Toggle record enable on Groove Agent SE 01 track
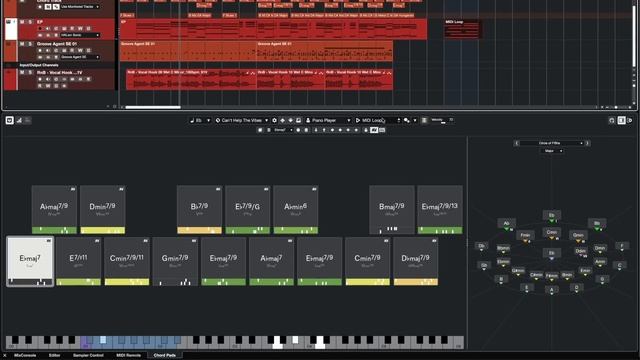This screenshot has height=360, width=640. pos(40,51)
